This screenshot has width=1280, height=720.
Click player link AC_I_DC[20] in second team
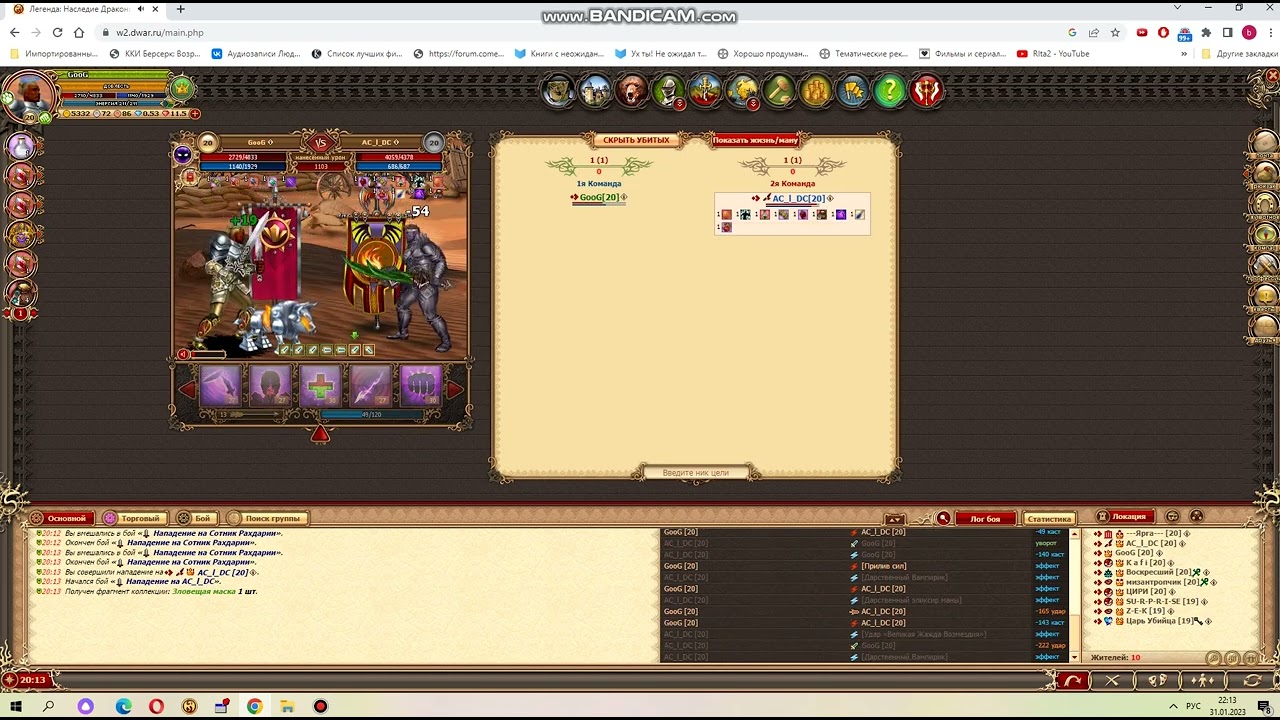coord(798,198)
